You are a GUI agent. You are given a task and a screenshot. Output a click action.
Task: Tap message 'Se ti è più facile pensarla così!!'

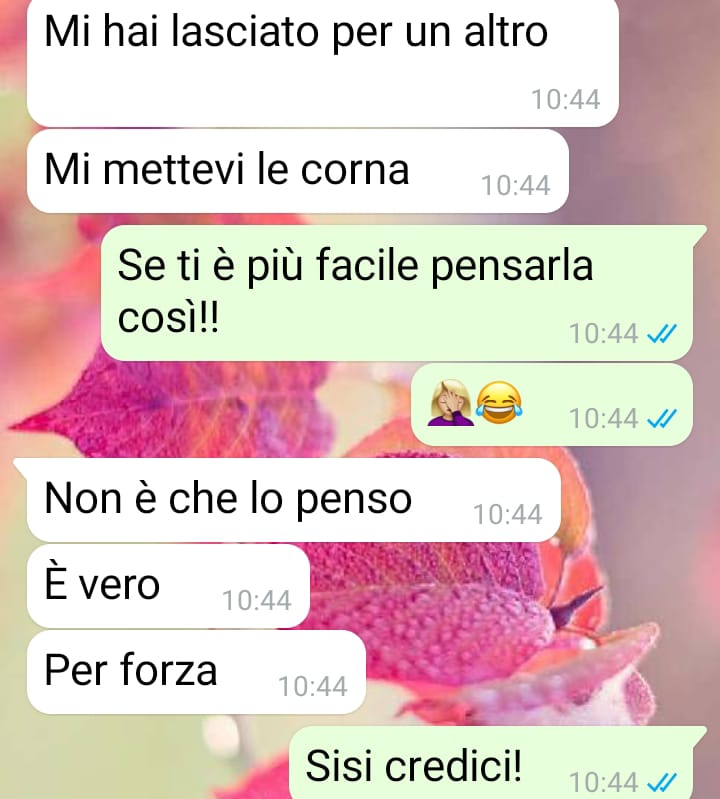397,293
